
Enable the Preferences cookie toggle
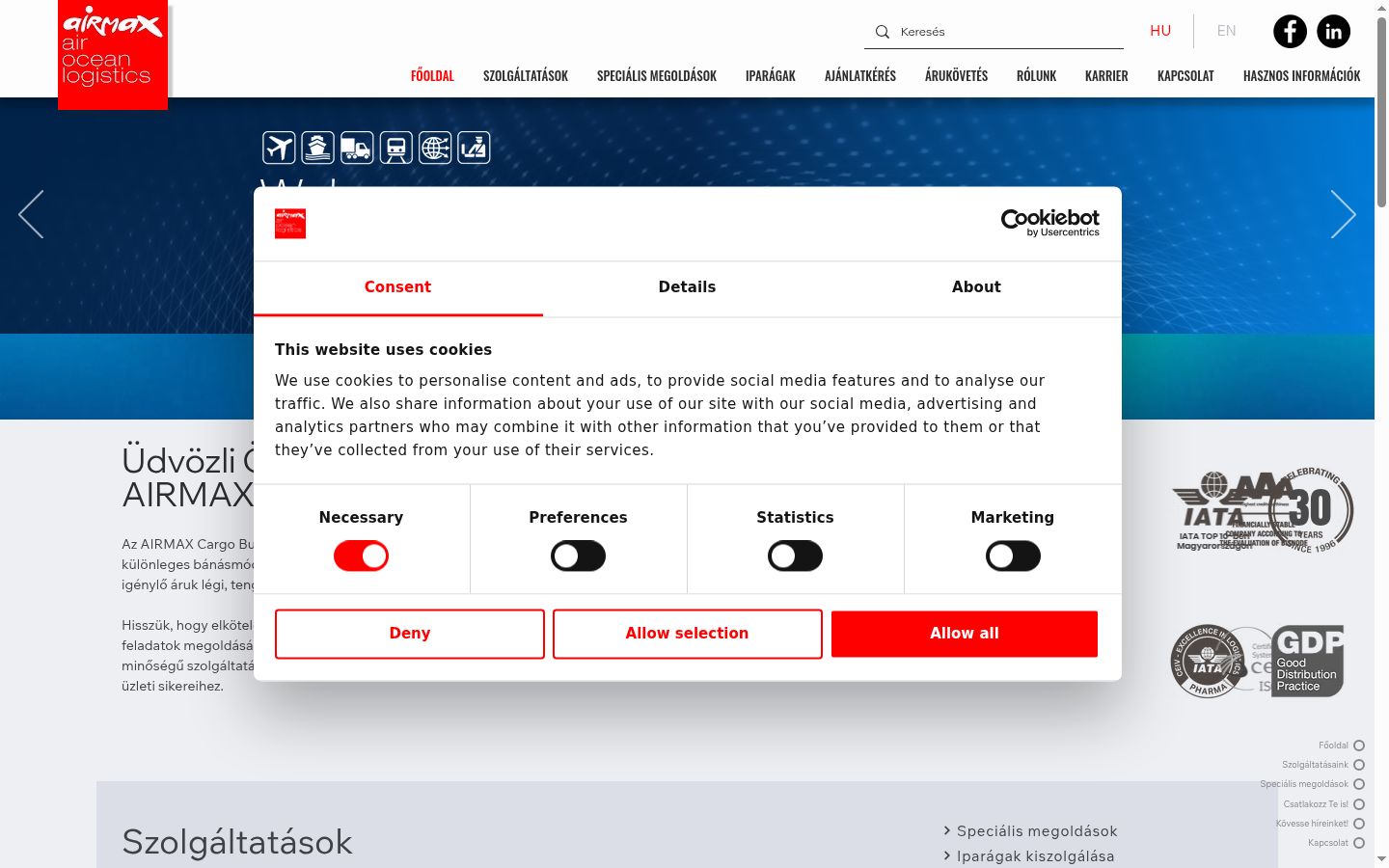tap(578, 556)
